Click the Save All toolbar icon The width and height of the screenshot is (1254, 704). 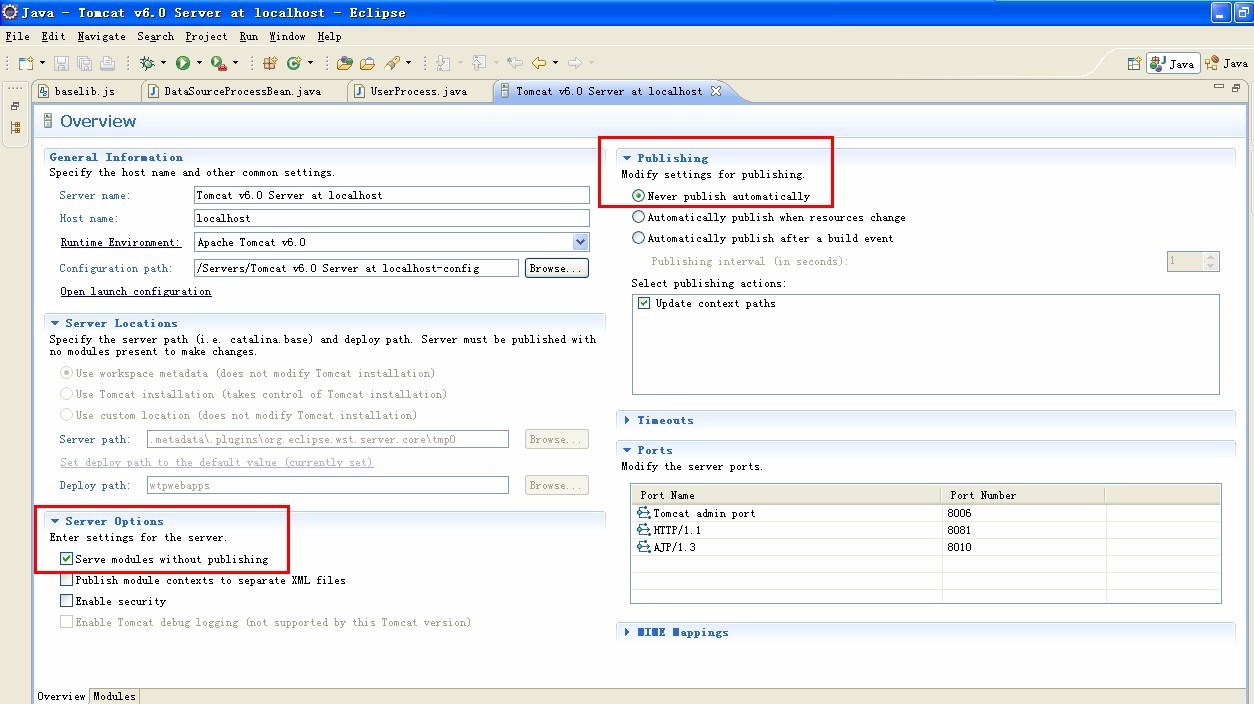[x=84, y=63]
